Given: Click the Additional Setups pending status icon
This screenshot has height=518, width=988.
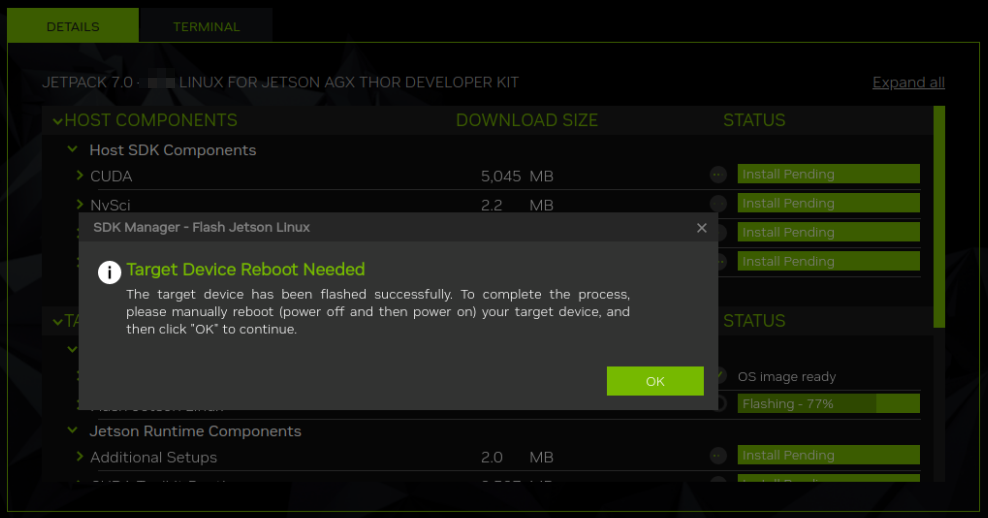Looking at the screenshot, I should 718,456.
